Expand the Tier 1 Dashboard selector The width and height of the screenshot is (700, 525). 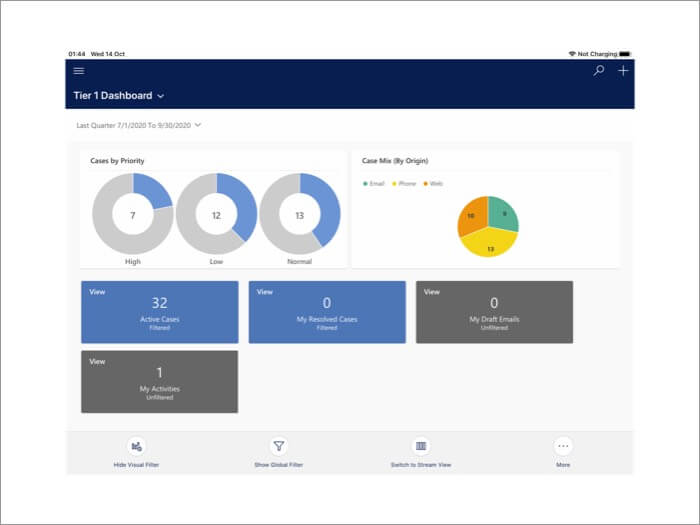[119, 96]
